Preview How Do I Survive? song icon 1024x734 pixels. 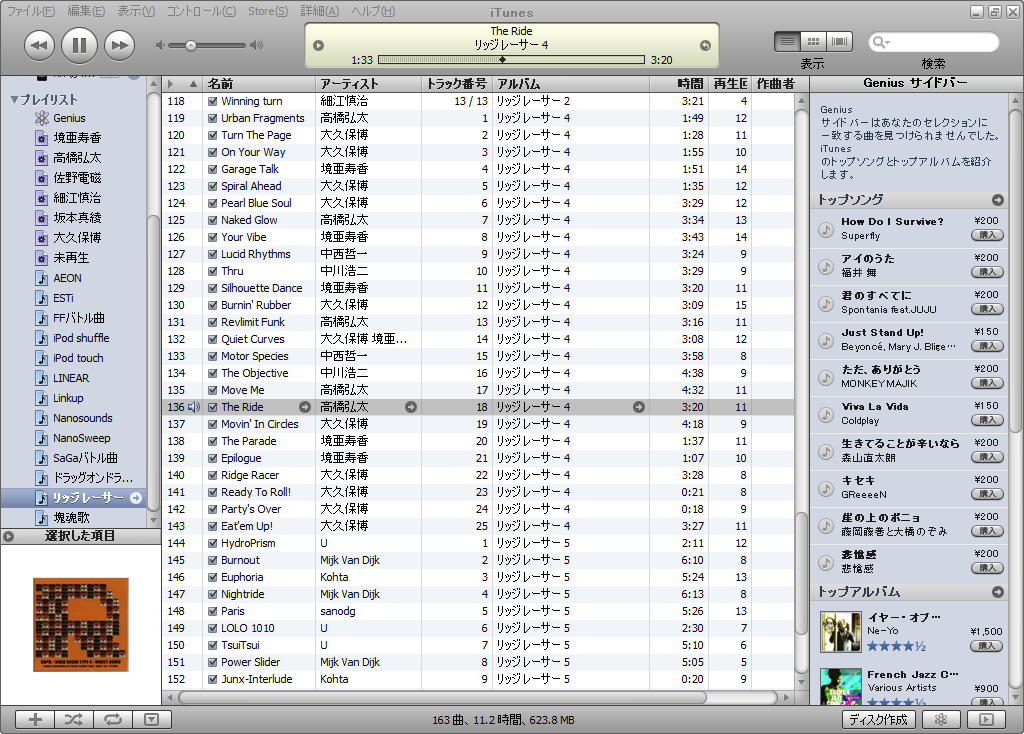[x=826, y=229]
